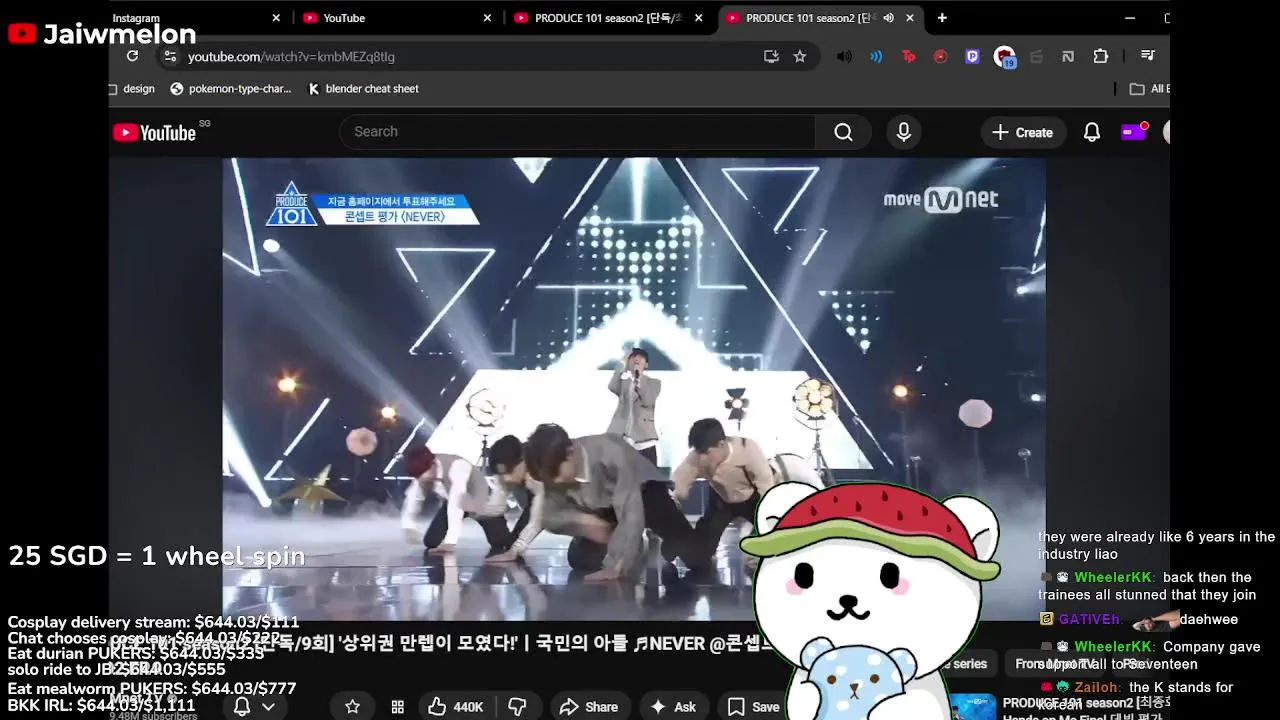Switch to the YouTube tab
This screenshot has height=720, width=1280.
396,18
